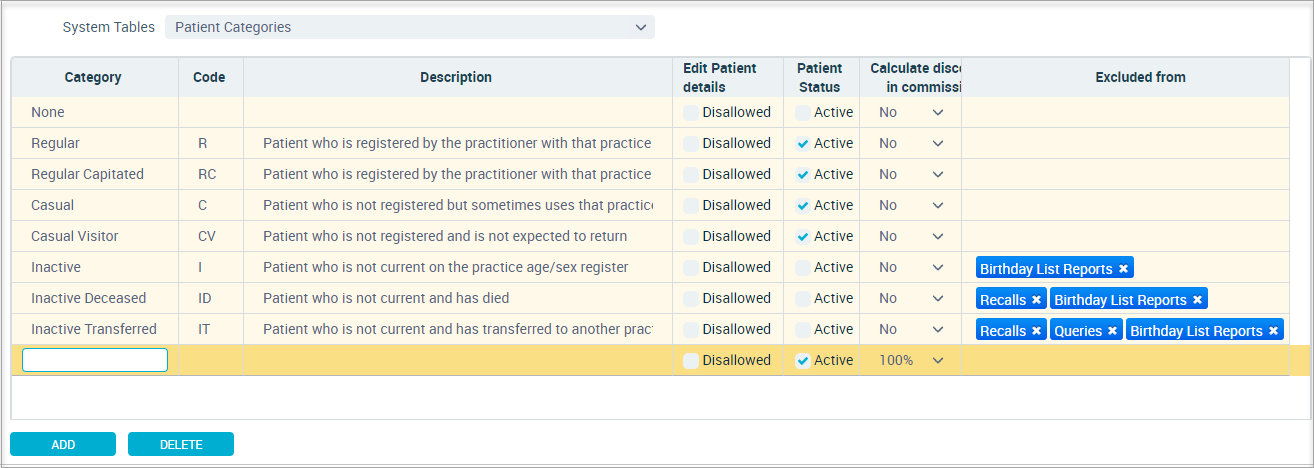Enable Active status for Inactive Deceased row
The image size is (1314, 468).
click(803, 298)
